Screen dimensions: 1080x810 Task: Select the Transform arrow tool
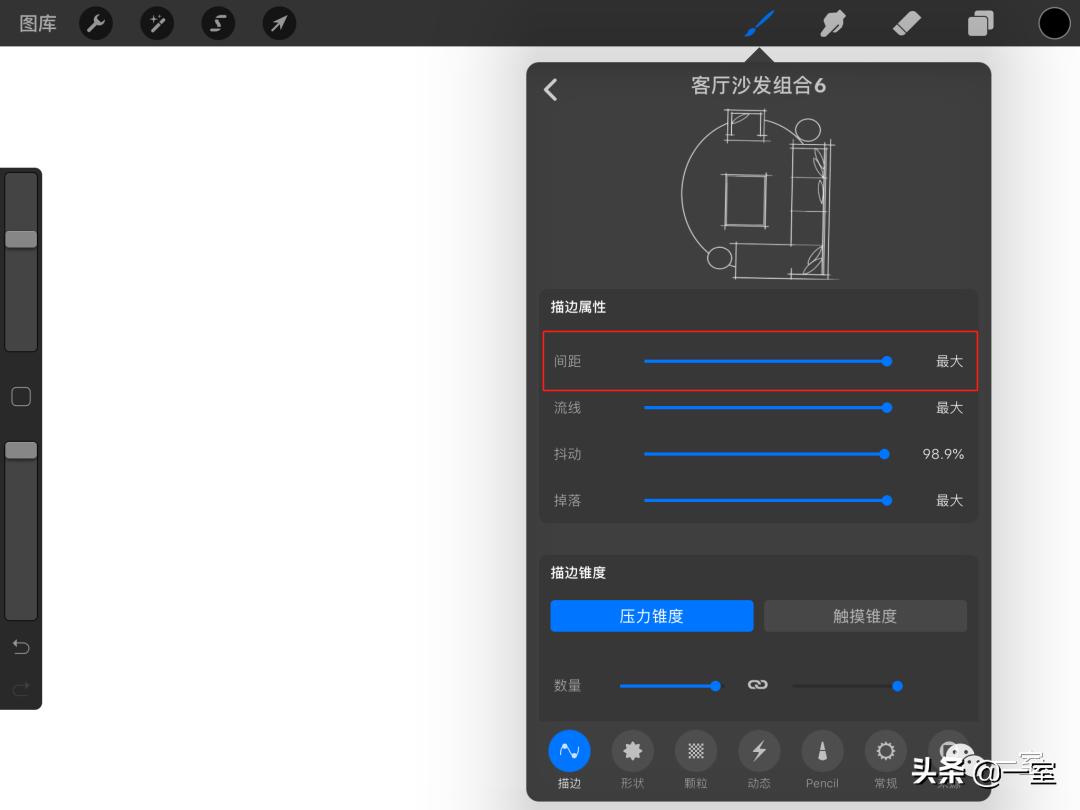[279, 23]
